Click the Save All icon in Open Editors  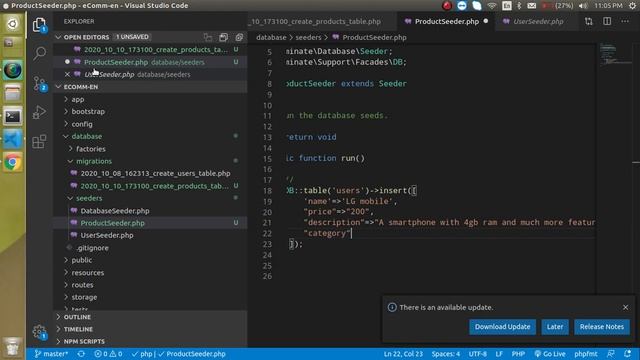[223, 37]
